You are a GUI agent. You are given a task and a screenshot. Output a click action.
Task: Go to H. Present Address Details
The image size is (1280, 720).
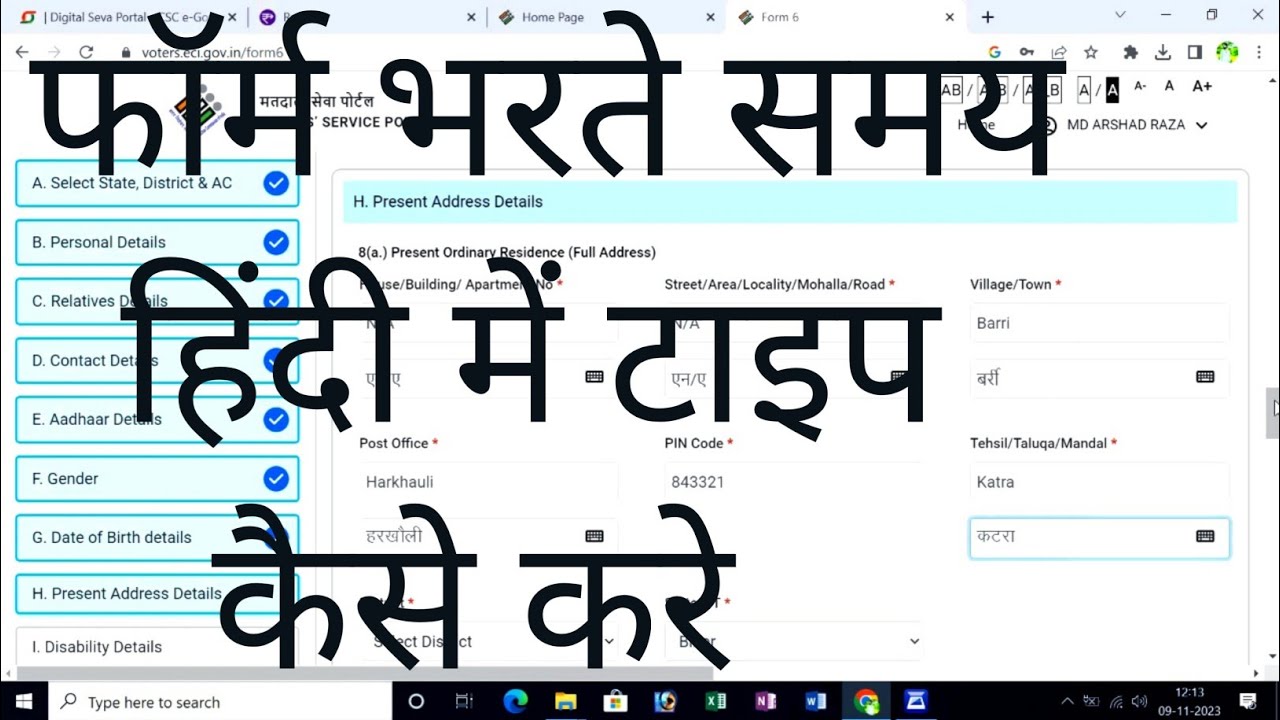157,593
